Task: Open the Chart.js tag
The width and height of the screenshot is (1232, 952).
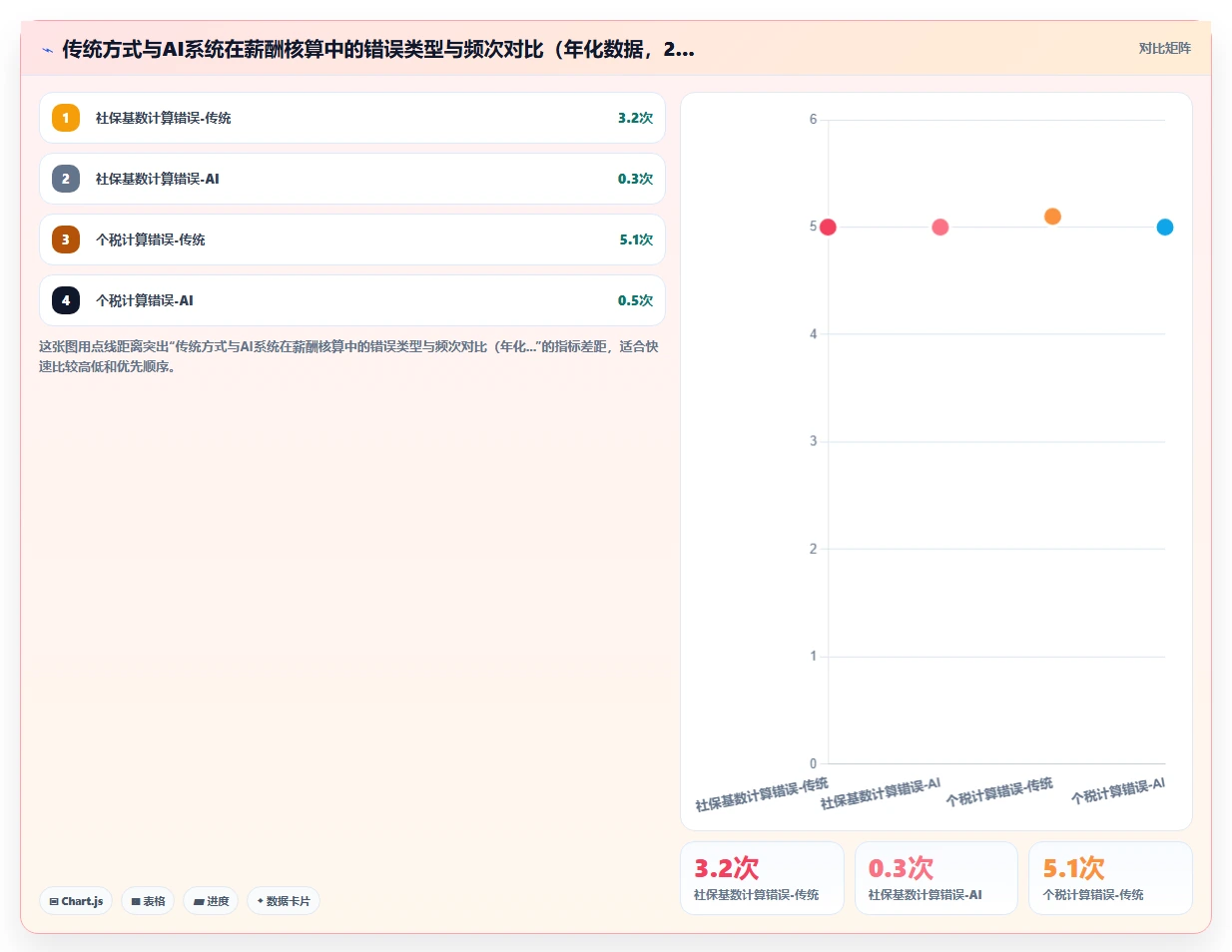Action: [x=76, y=901]
